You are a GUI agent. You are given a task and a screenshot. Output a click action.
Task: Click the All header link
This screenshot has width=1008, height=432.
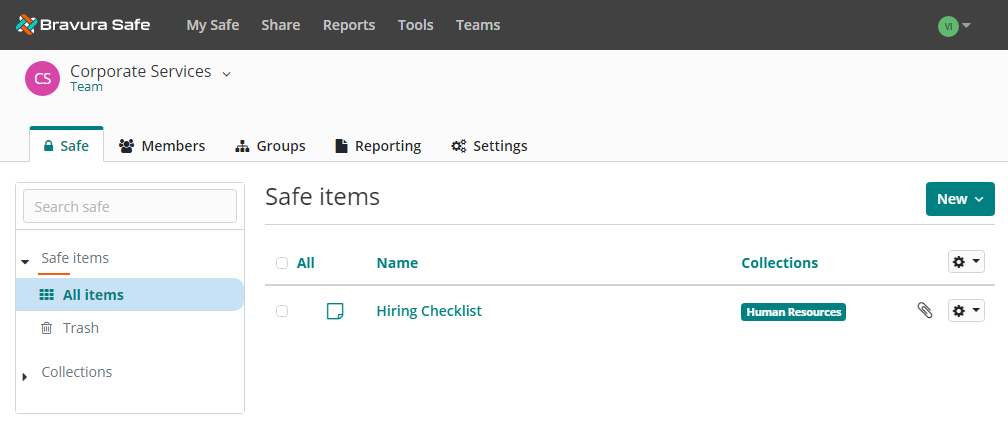305,263
